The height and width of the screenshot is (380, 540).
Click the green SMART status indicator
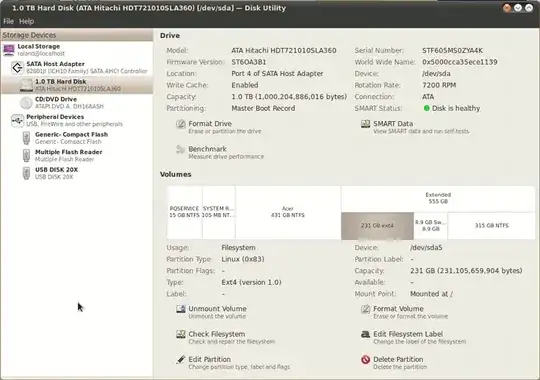click(426, 108)
